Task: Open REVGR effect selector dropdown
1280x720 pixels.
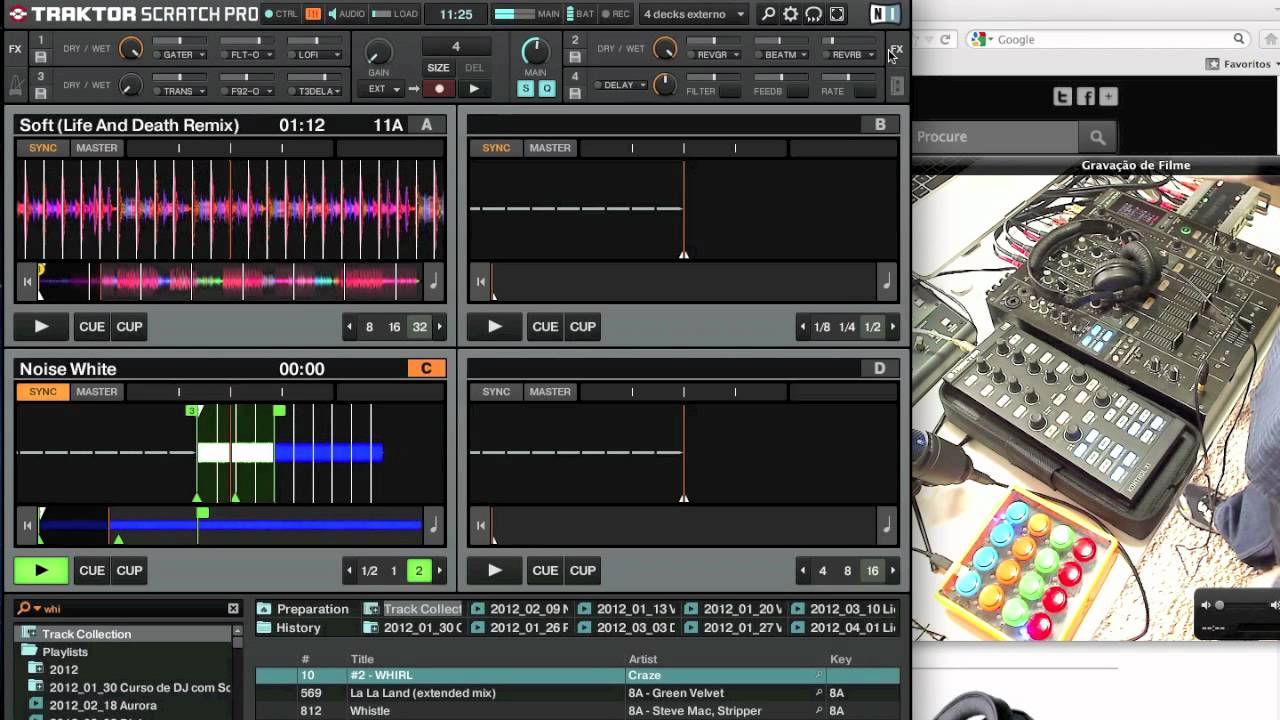Action: point(735,55)
